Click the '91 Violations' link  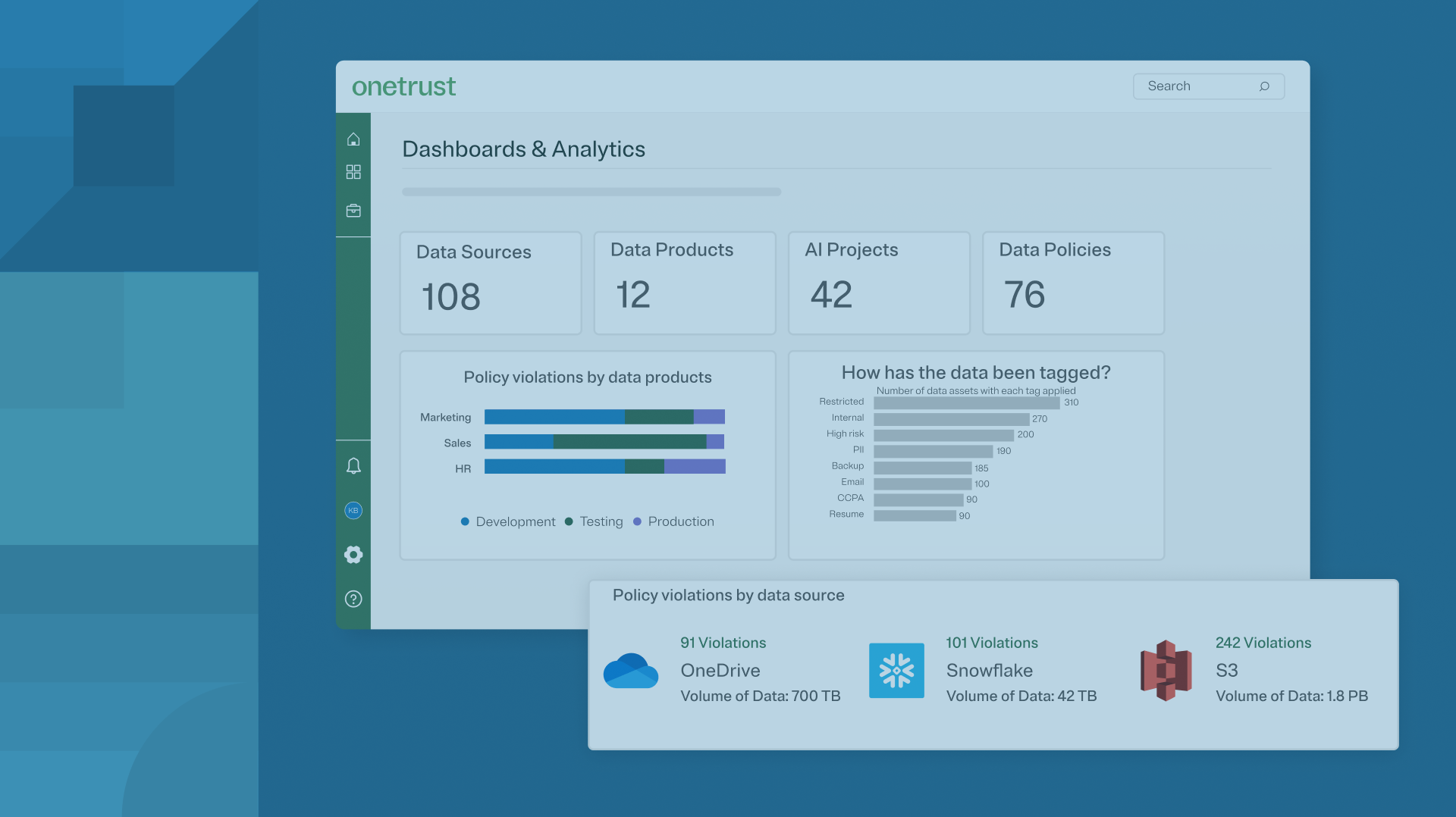[x=723, y=643]
